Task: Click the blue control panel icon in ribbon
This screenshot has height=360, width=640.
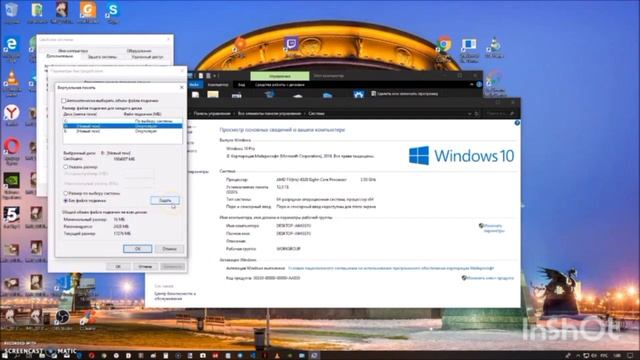Action: tap(358, 95)
